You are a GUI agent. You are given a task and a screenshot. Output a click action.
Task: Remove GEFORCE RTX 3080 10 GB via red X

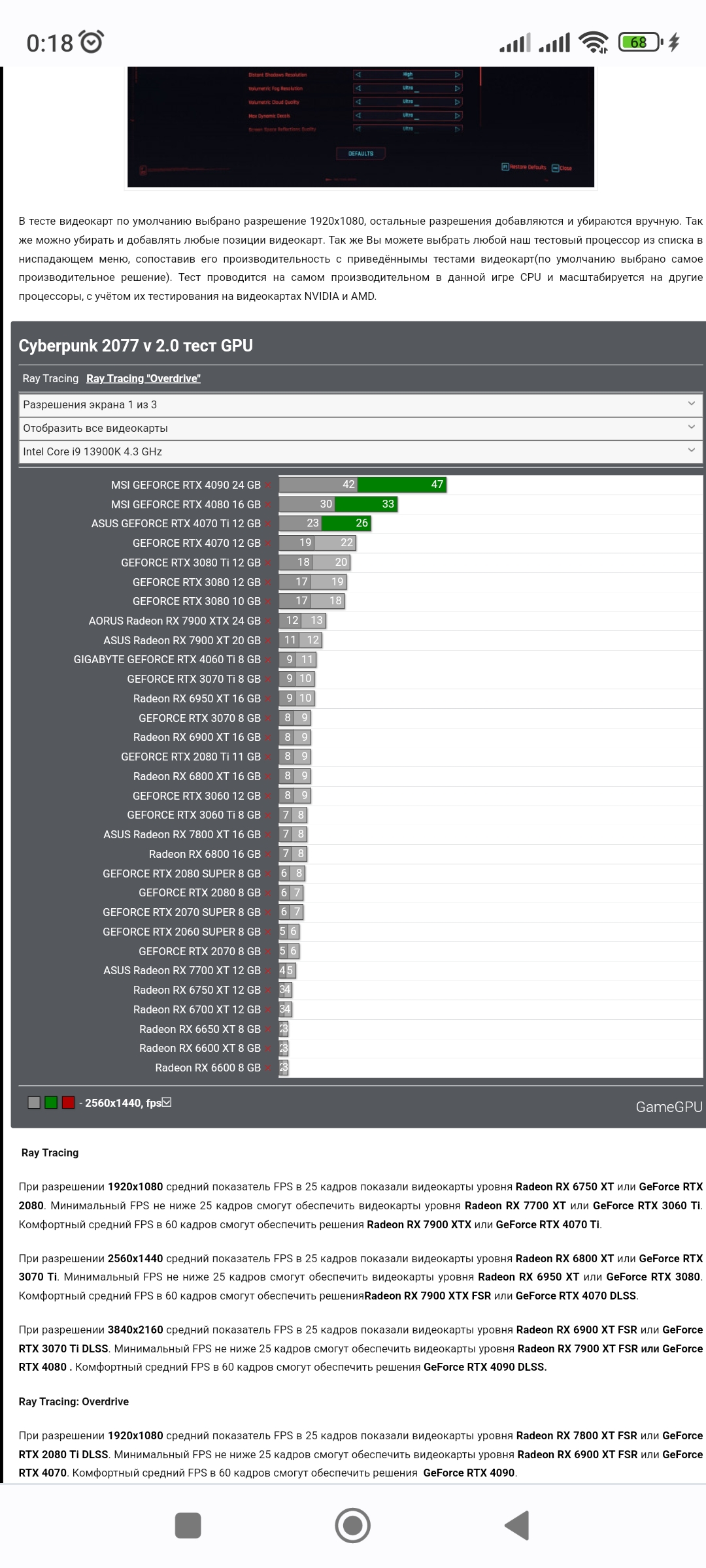[268, 602]
